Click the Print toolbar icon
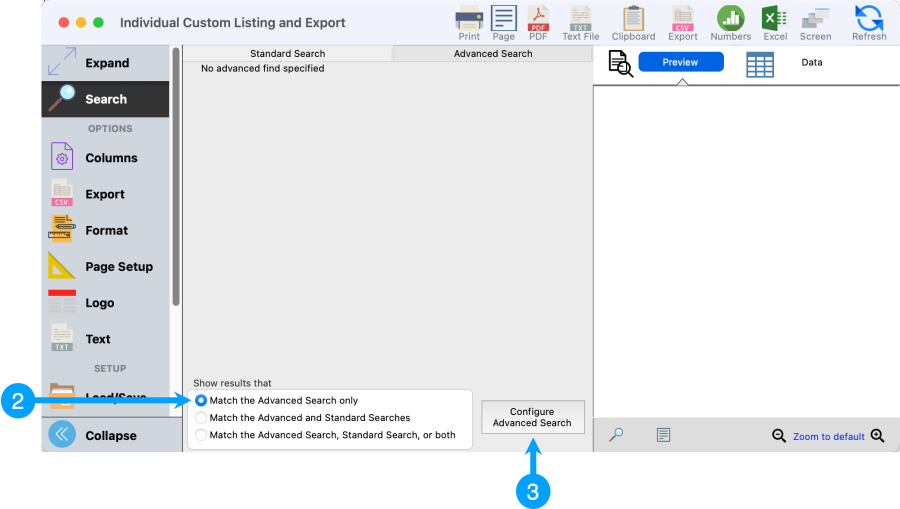Viewport: 900px width, 509px height. point(469,21)
